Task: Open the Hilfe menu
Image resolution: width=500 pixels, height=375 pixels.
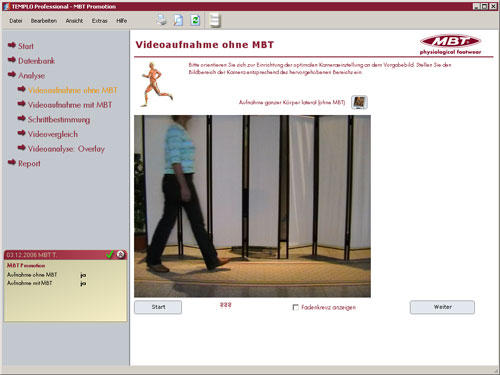Action: pyautogui.click(x=122, y=21)
